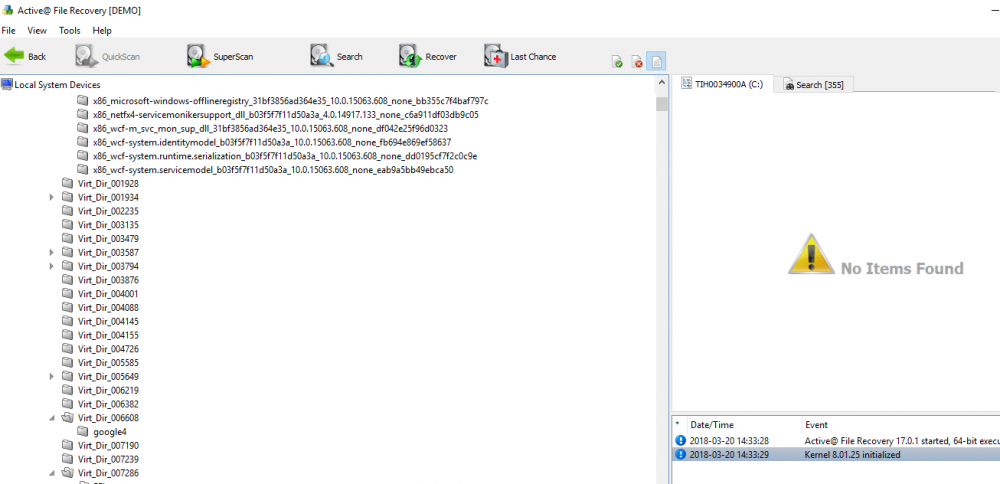Collapse the Virt_Dir_006608 folder
Viewport: 1000px width, 484px height.
coord(52,418)
